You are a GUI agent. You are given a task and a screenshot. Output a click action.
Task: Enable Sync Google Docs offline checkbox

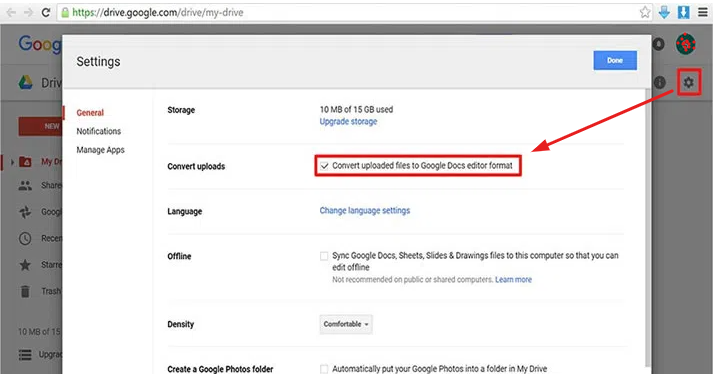pyautogui.click(x=324, y=256)
